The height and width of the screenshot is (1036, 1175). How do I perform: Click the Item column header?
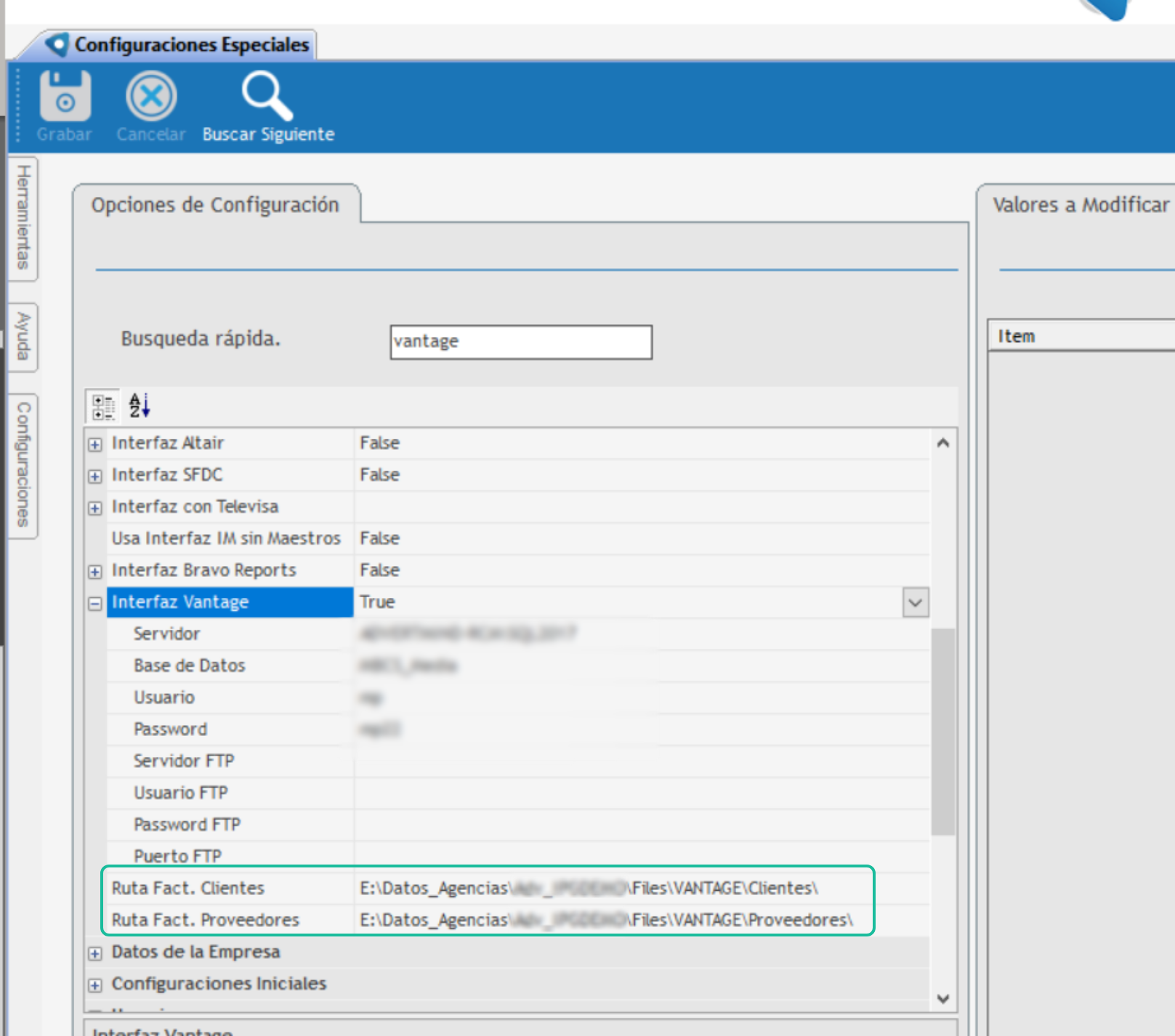(1081, 336)
